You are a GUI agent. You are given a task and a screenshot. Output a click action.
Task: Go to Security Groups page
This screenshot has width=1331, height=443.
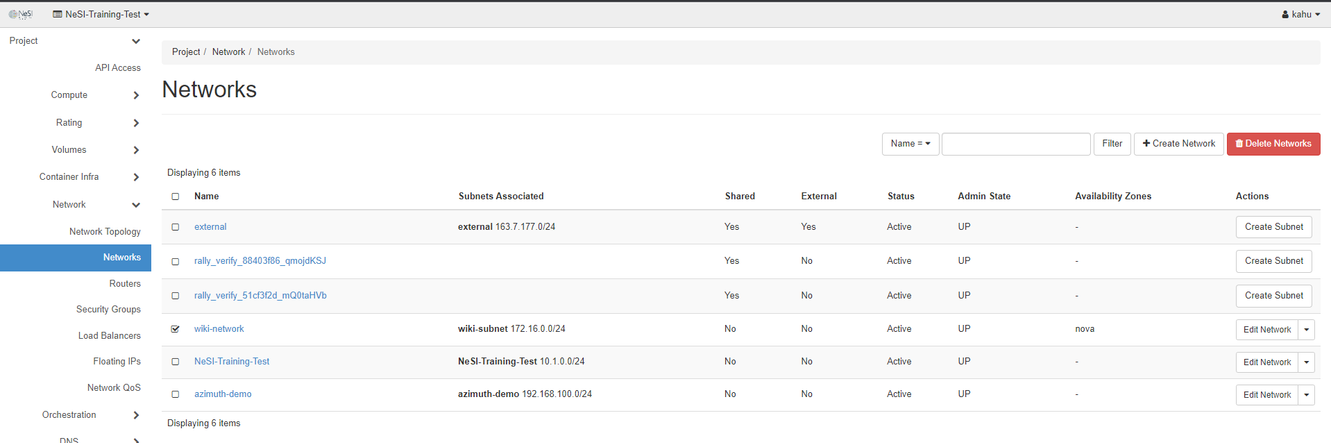point(108,309)
